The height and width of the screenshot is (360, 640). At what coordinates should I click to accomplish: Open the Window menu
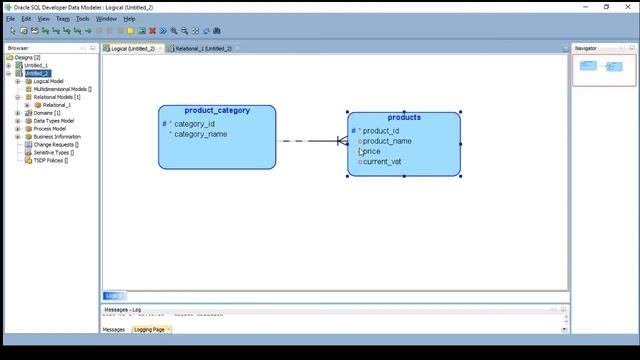coord(106,19)
